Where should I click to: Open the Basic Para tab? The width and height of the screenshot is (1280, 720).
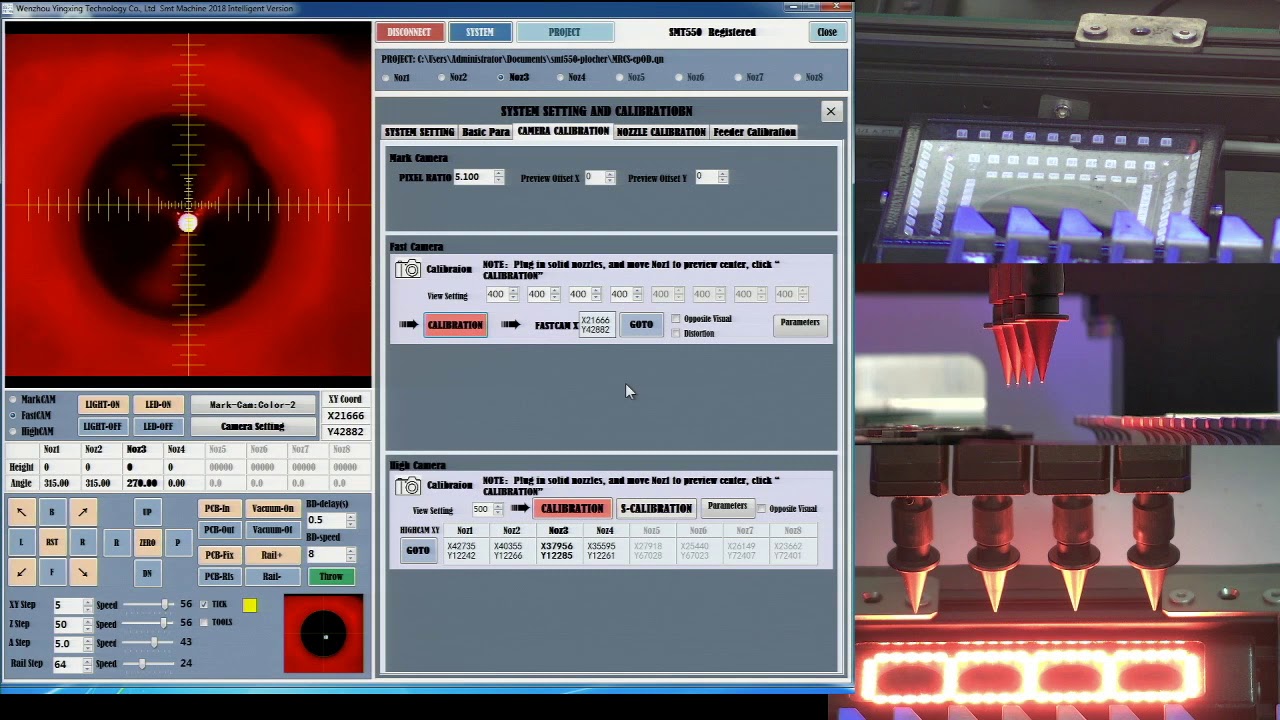tap(486, 132)
